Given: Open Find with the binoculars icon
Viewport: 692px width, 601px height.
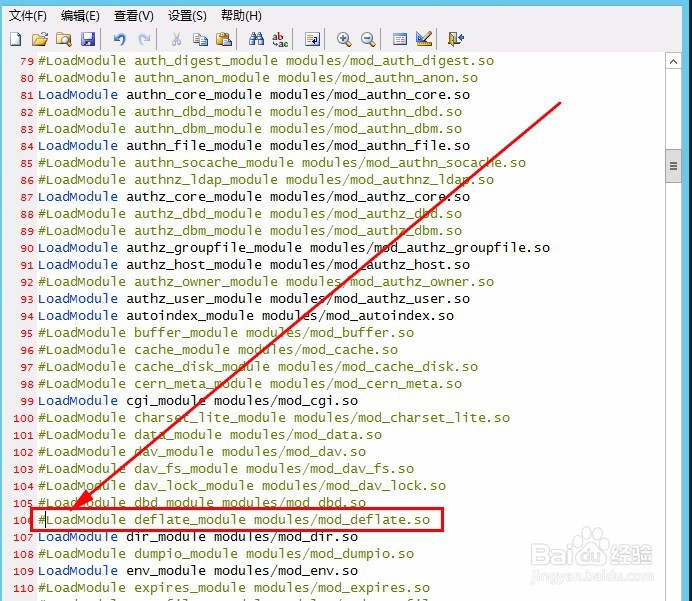Looking at the screenshot, I should click(x=256, y=39).
